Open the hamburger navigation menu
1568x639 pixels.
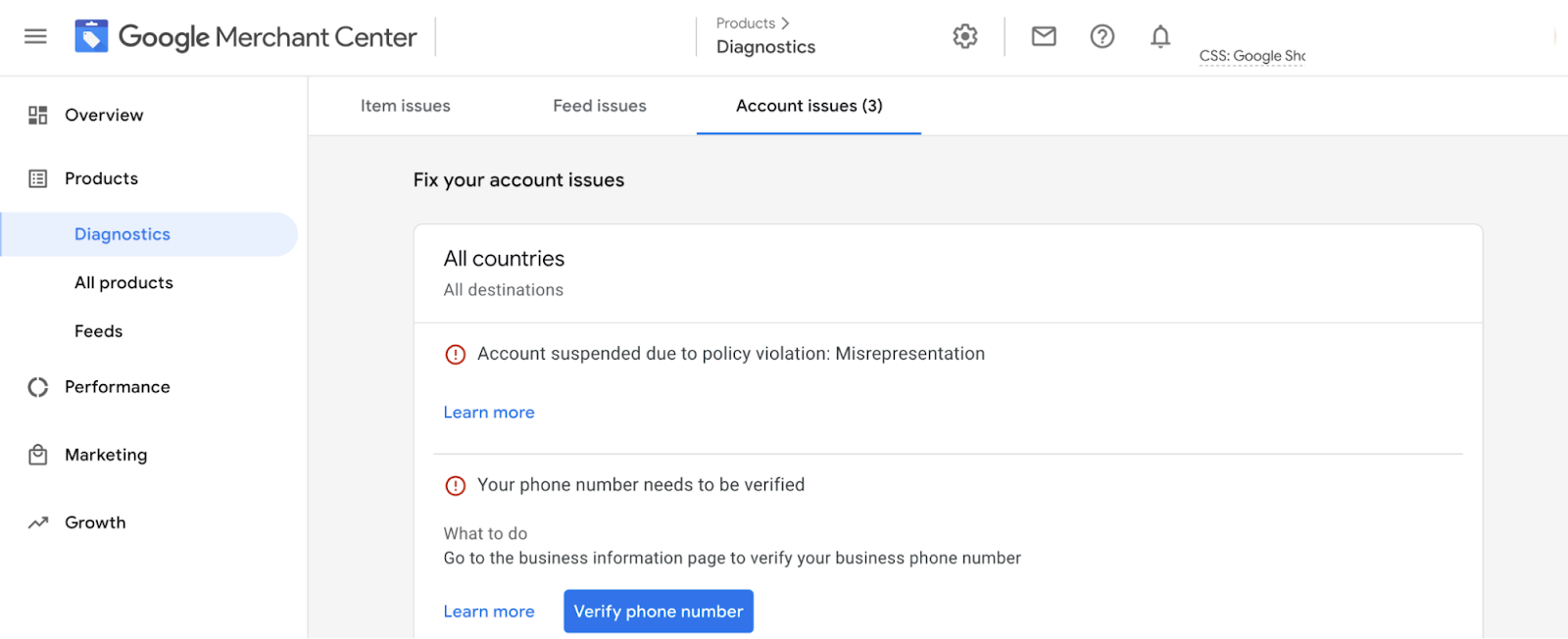click(35, 37)
